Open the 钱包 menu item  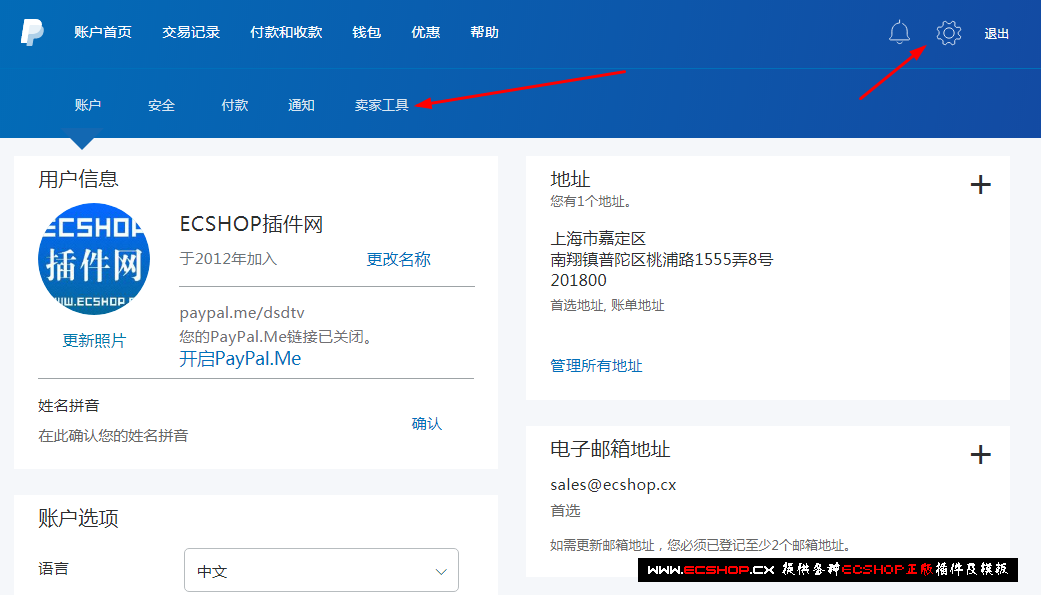366,32
